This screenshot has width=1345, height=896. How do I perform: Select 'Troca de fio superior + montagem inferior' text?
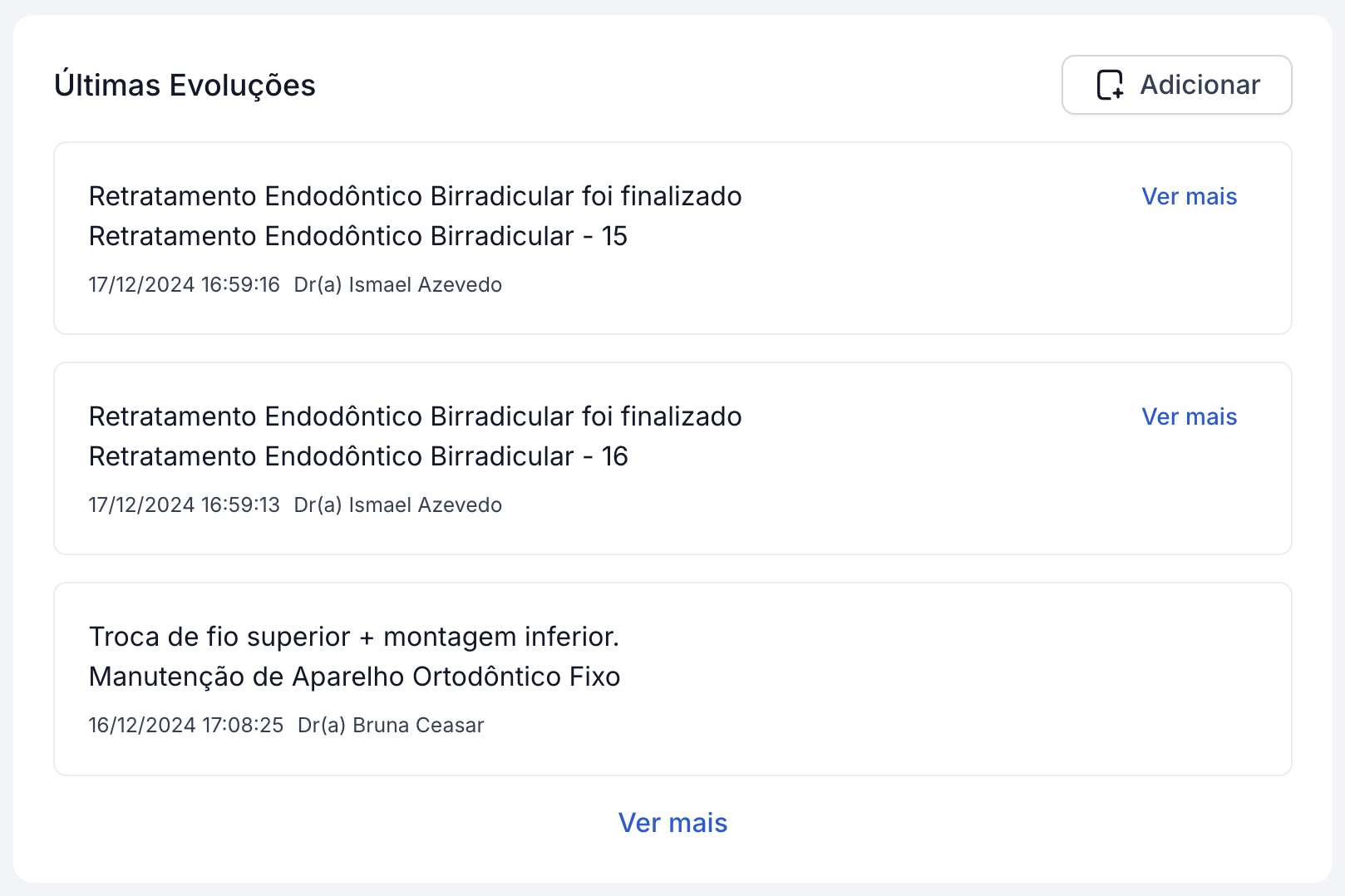pyautogui.click(x=353, y=637)
